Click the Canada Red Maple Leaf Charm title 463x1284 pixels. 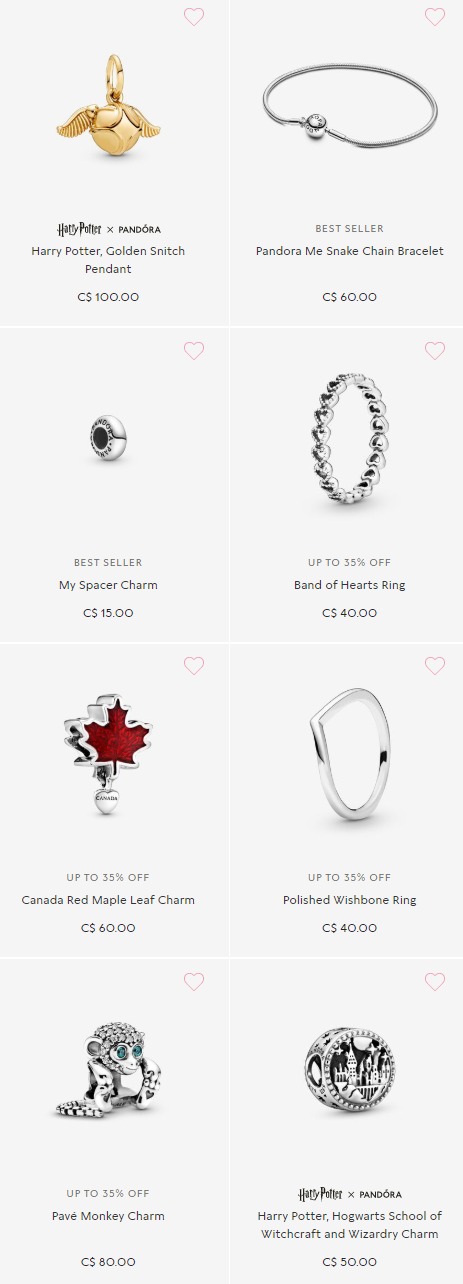108,900
